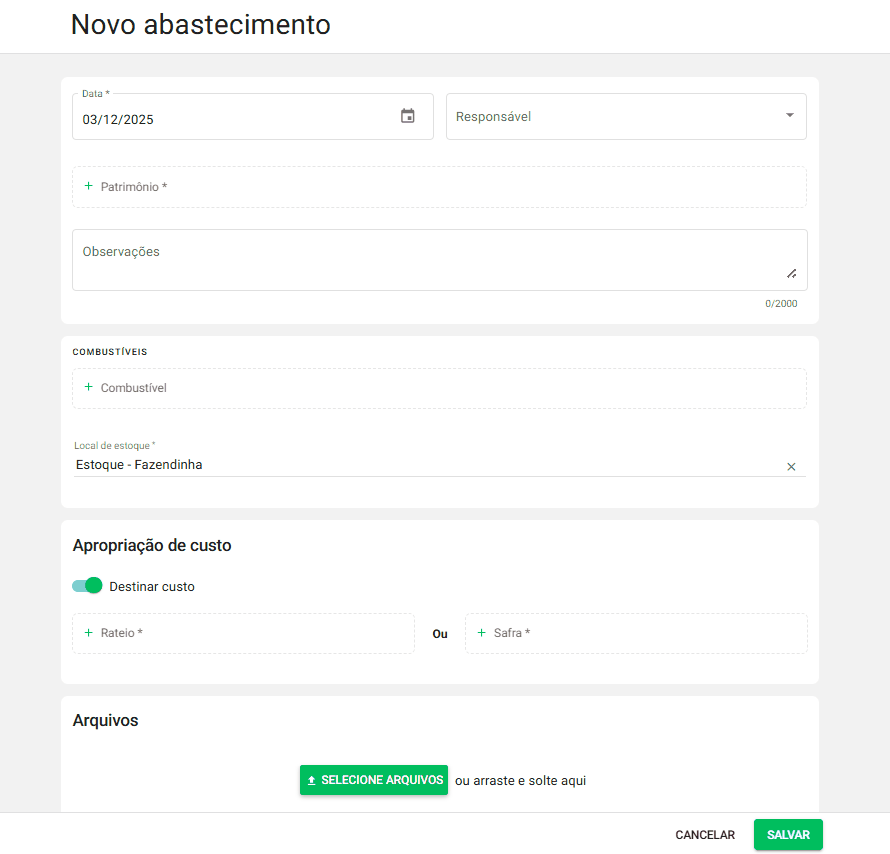
Task: Click the Apropriação de custo heading
Action: [x=152, y=546]
